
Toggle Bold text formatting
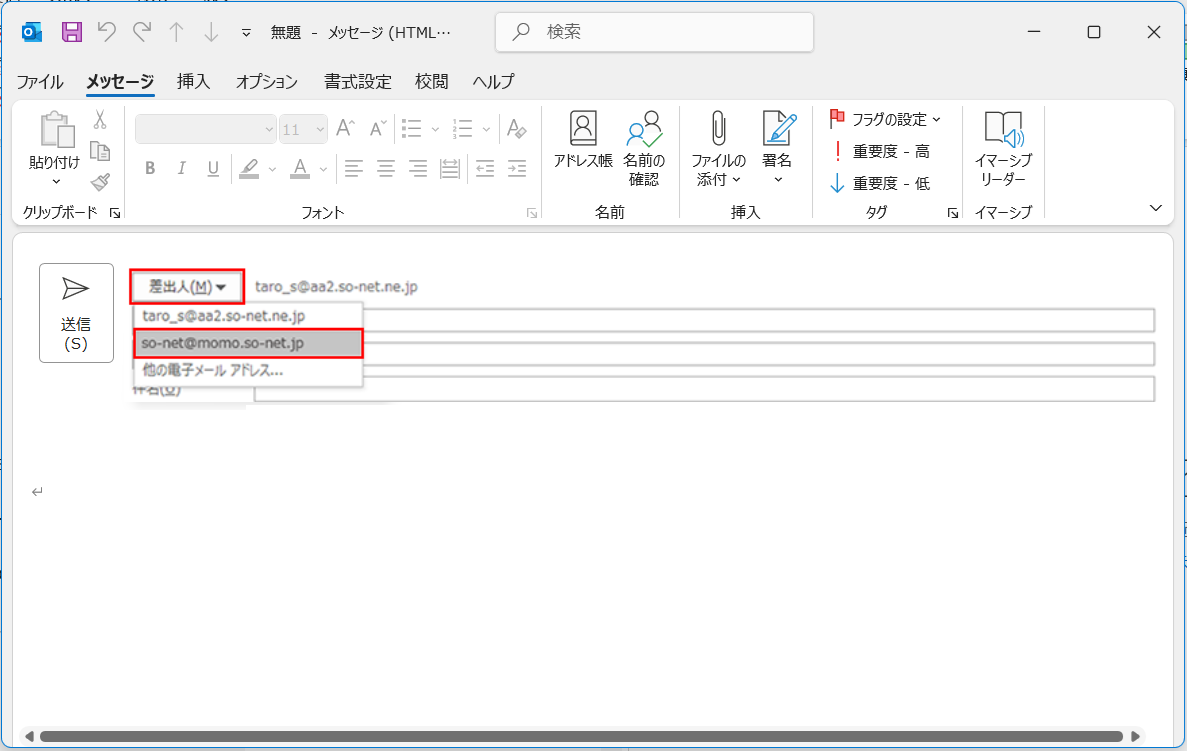coord(150,168)
